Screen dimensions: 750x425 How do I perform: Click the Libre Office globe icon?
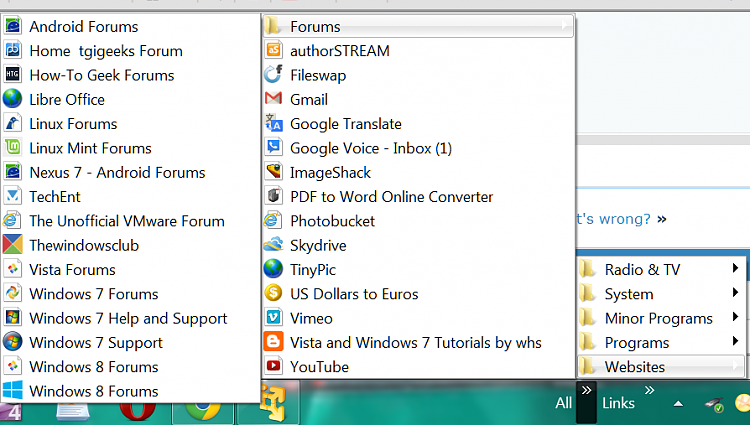pos(12,99)
